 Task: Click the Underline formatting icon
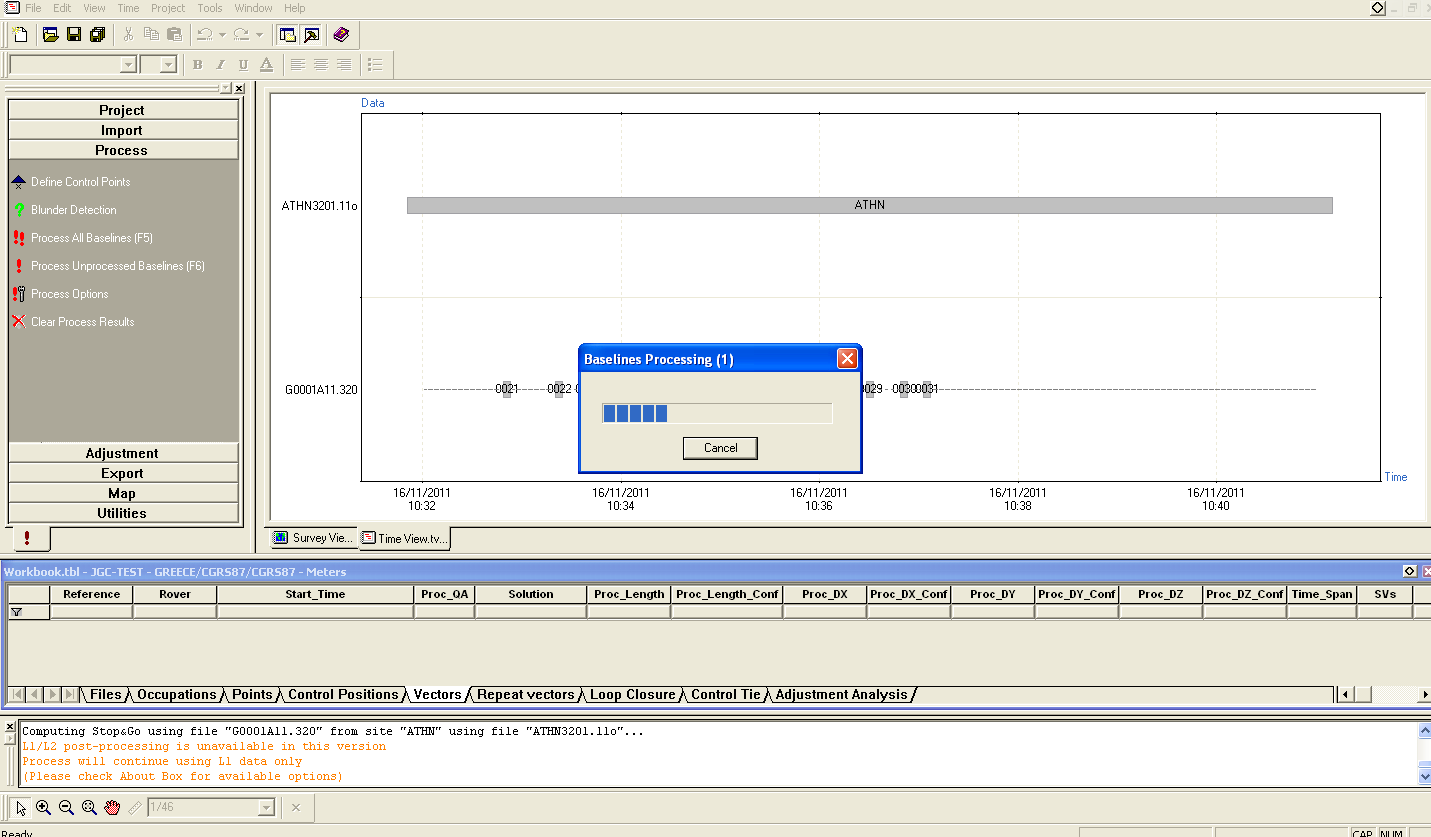click(x=243, y=65)
